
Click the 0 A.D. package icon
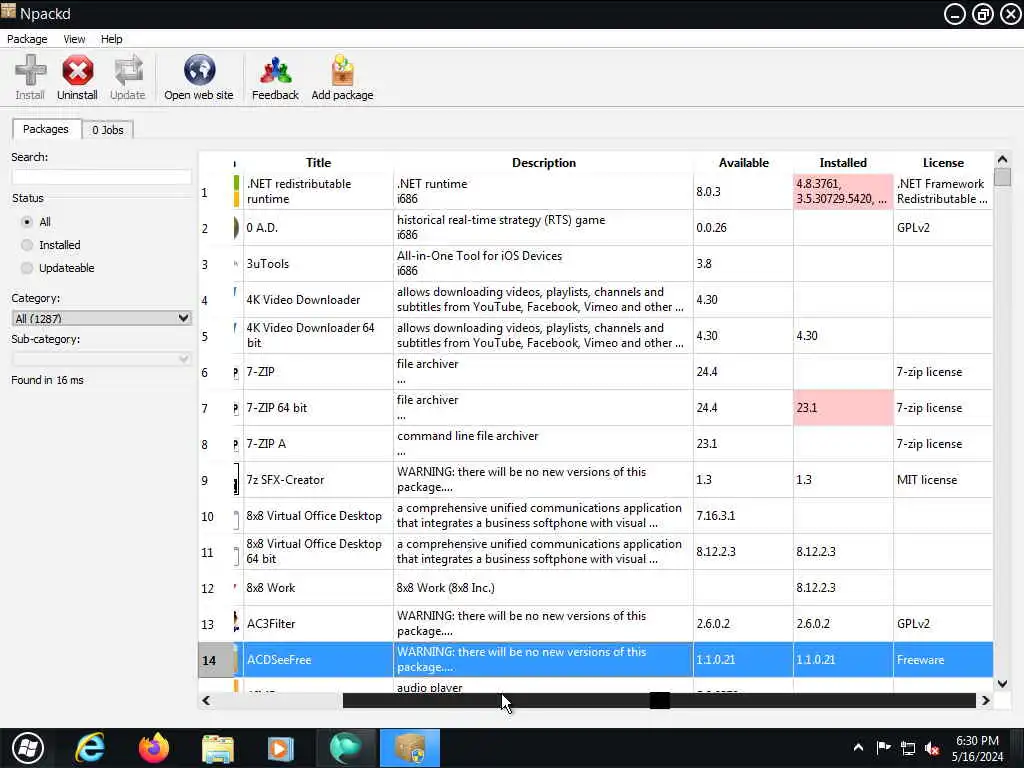(236, 228)
